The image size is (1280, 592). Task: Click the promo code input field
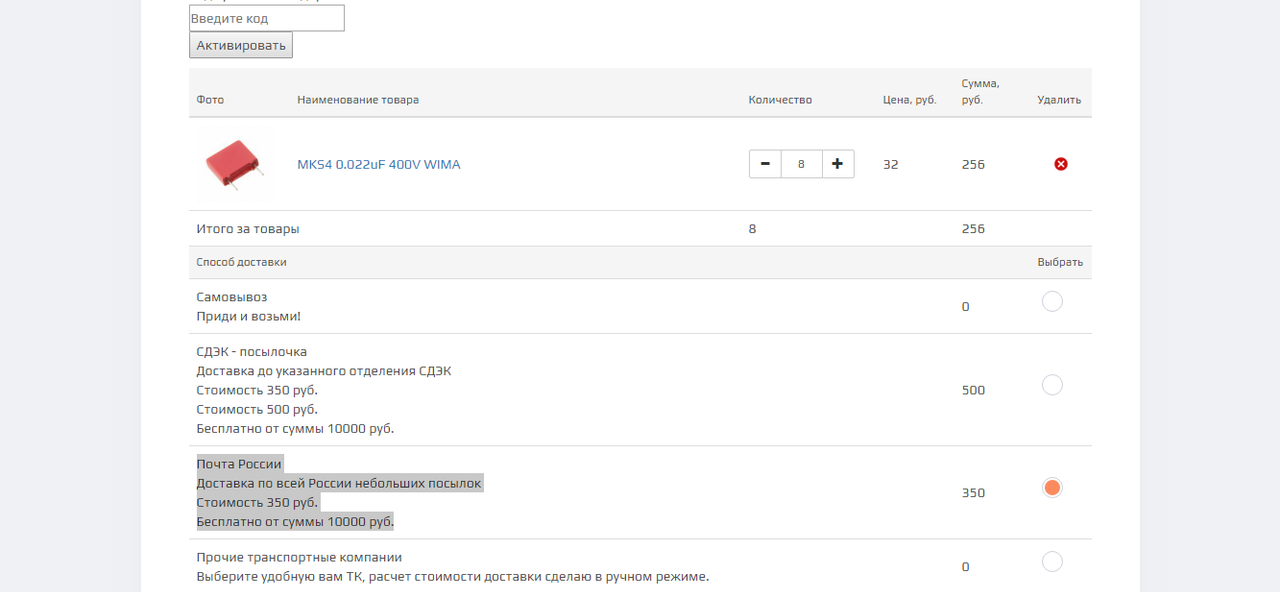tap(267, 18)
